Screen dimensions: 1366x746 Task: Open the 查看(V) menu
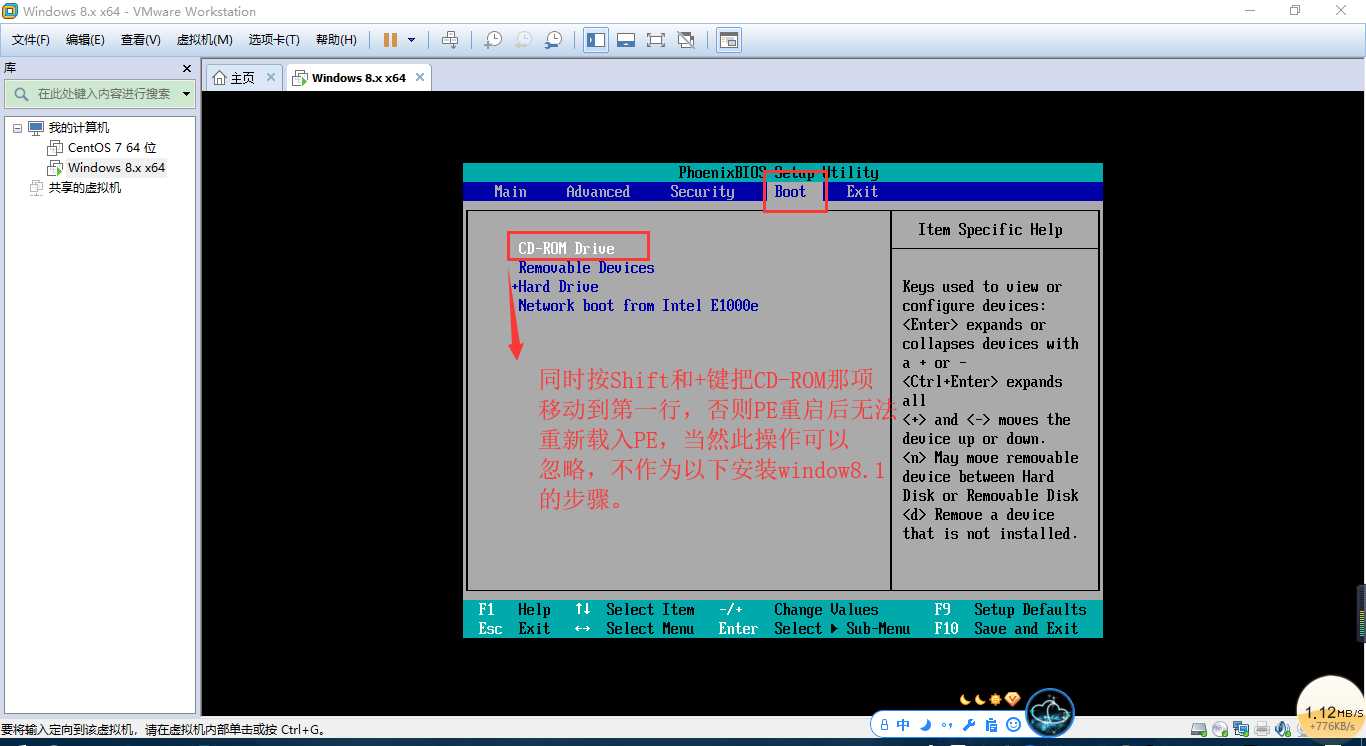(x=141, y=40)
